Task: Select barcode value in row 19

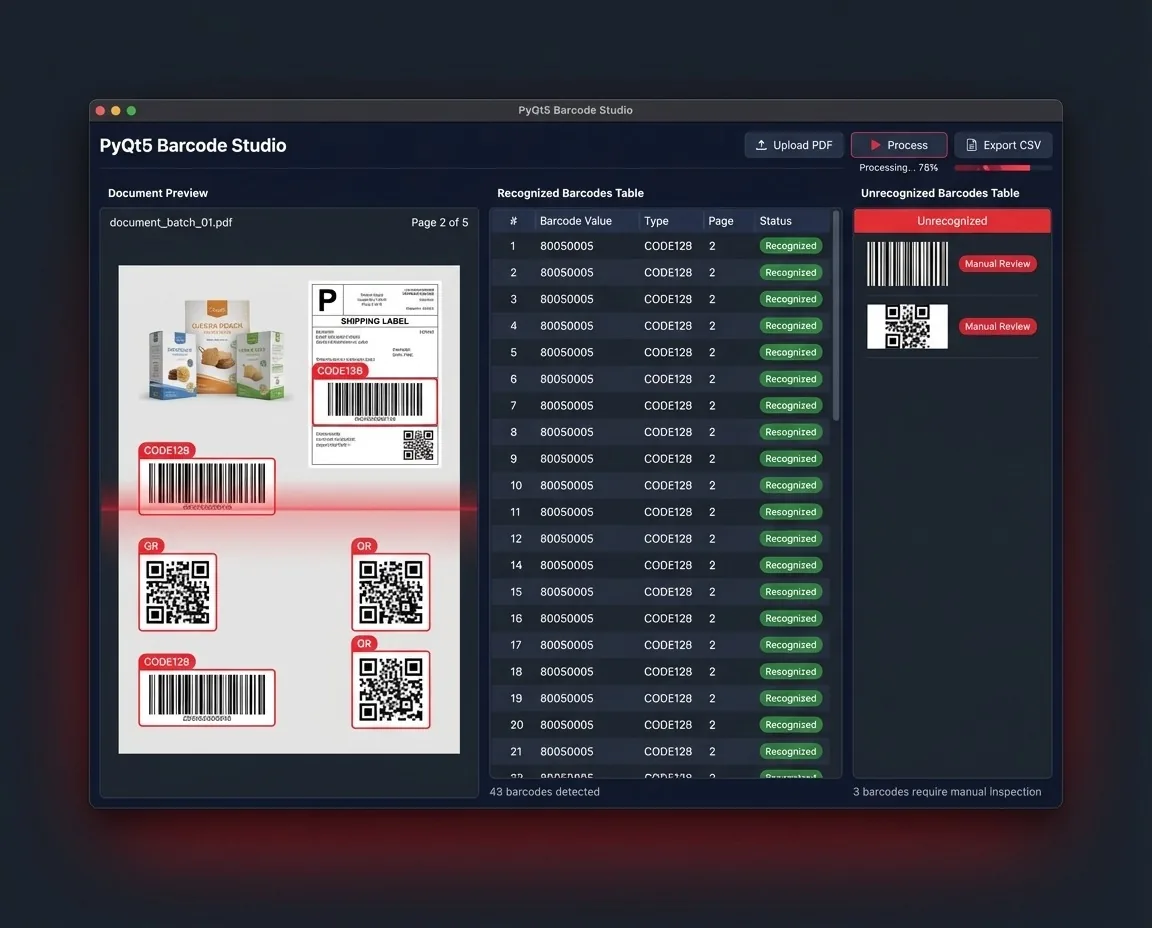Action: coord(566,698)
